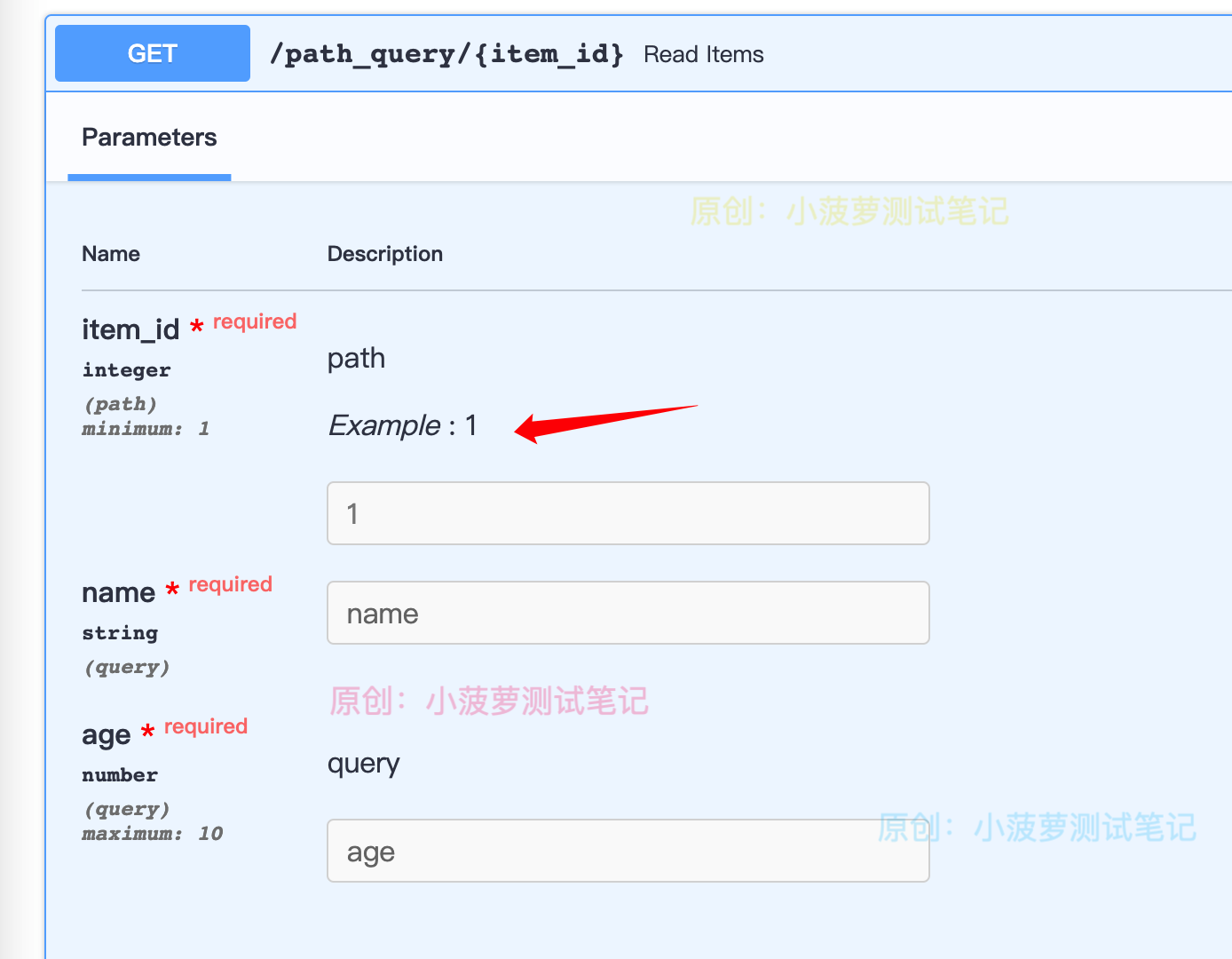Image resolution: width=1232 pixels, height=959 pixels.
Task: Switch to the Parameters tab
Action: pos(149,138)
